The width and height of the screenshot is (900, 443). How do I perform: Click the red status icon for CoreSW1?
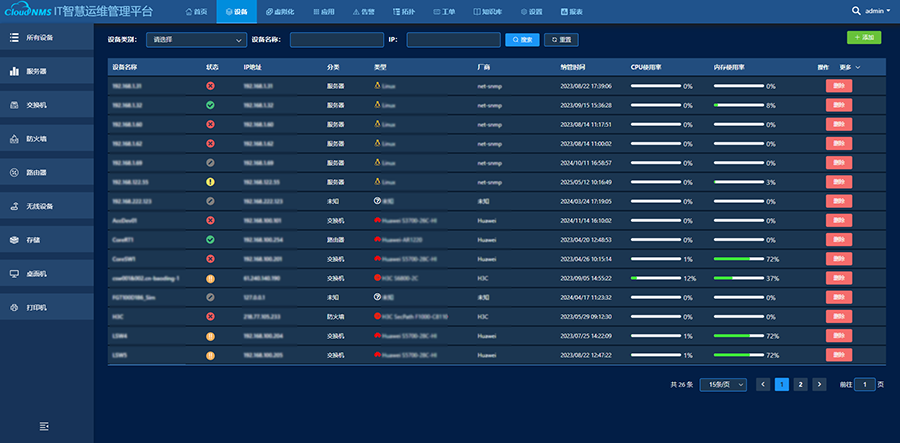click(x=210, y=259)
